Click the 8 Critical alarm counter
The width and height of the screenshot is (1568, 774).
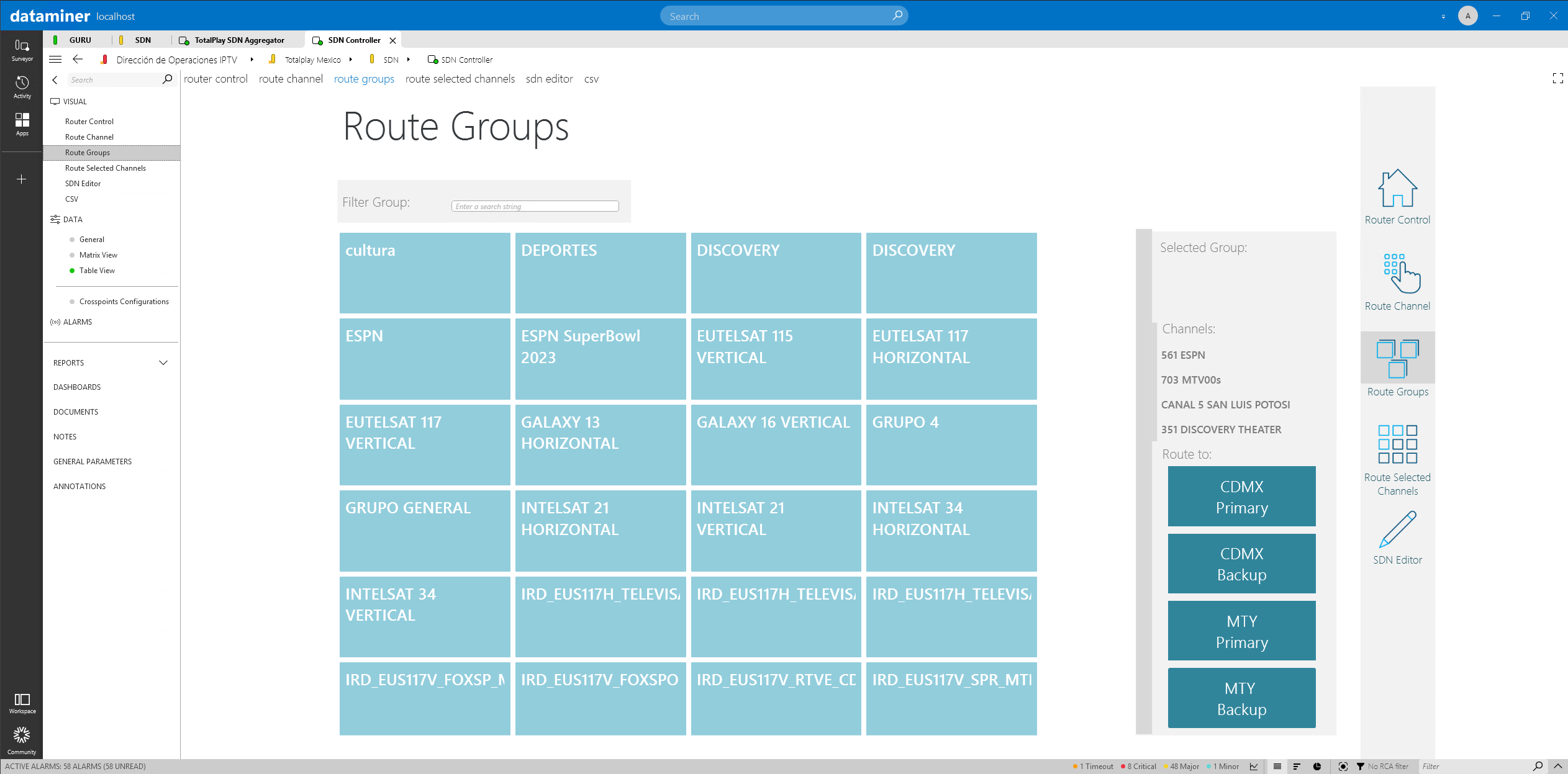[x=1138, y=767]
